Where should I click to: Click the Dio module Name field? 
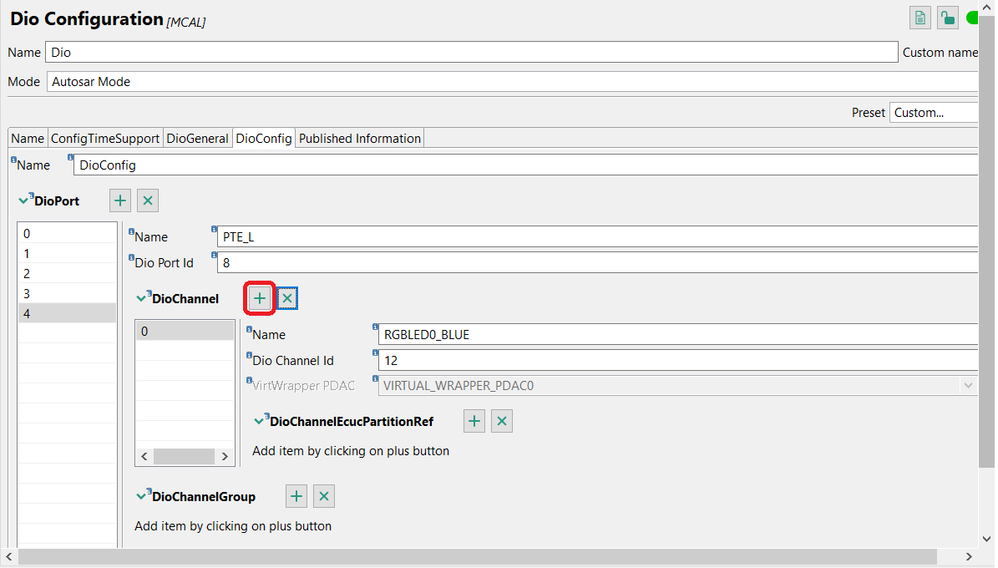pos(472,52)
